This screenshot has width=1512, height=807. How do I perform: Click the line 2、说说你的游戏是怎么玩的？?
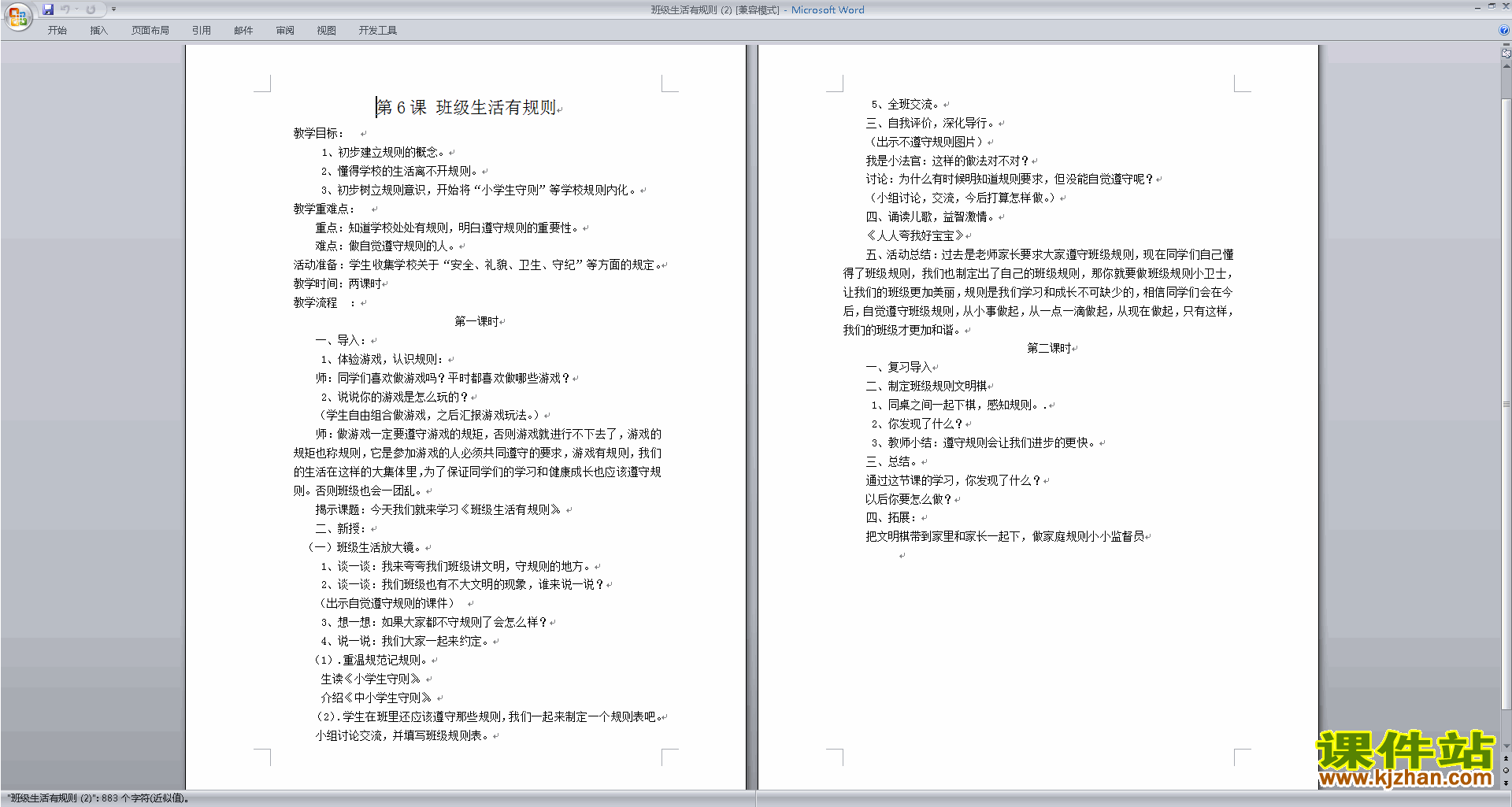395,397
